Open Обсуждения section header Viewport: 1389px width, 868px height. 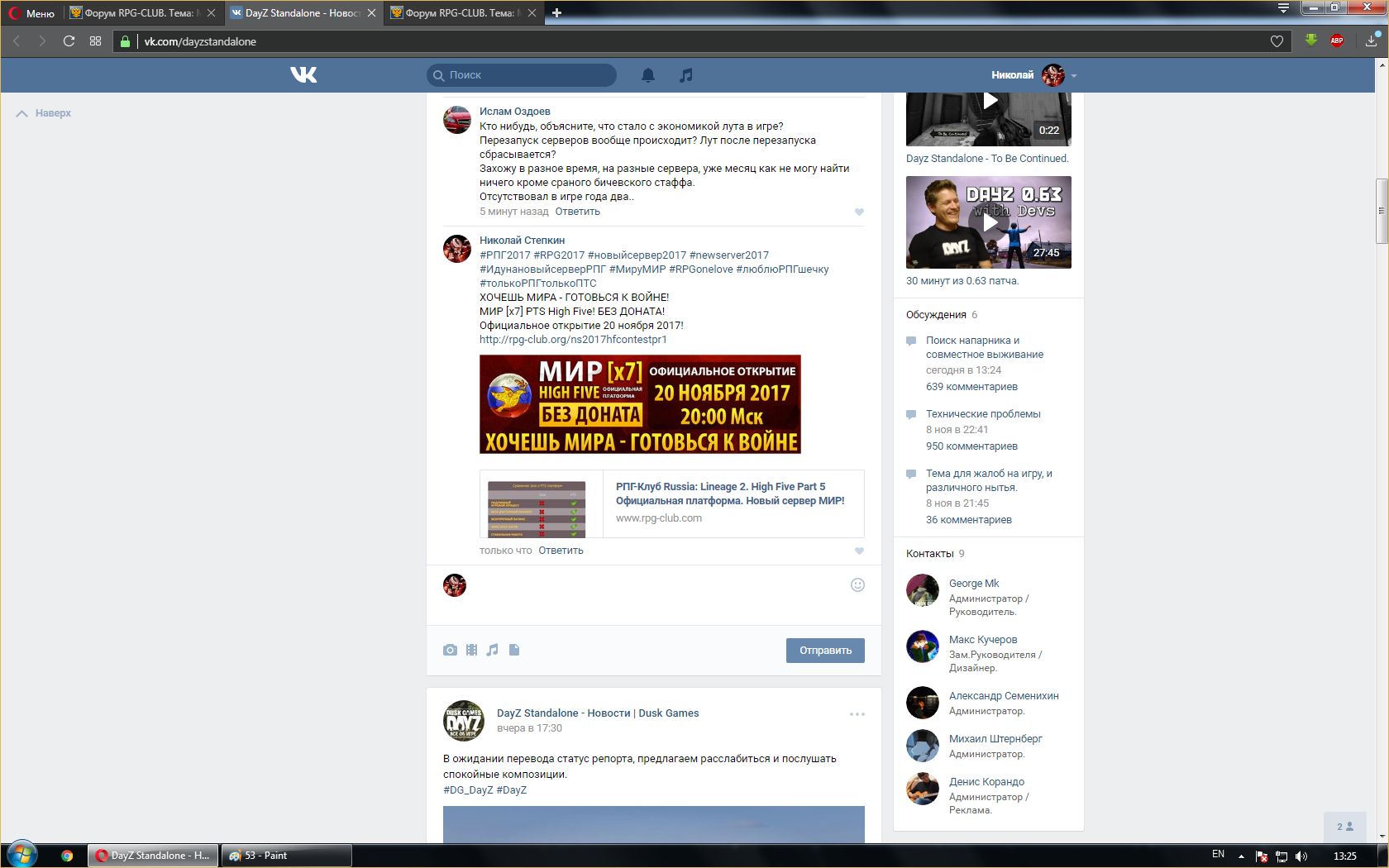click(936, 314)
